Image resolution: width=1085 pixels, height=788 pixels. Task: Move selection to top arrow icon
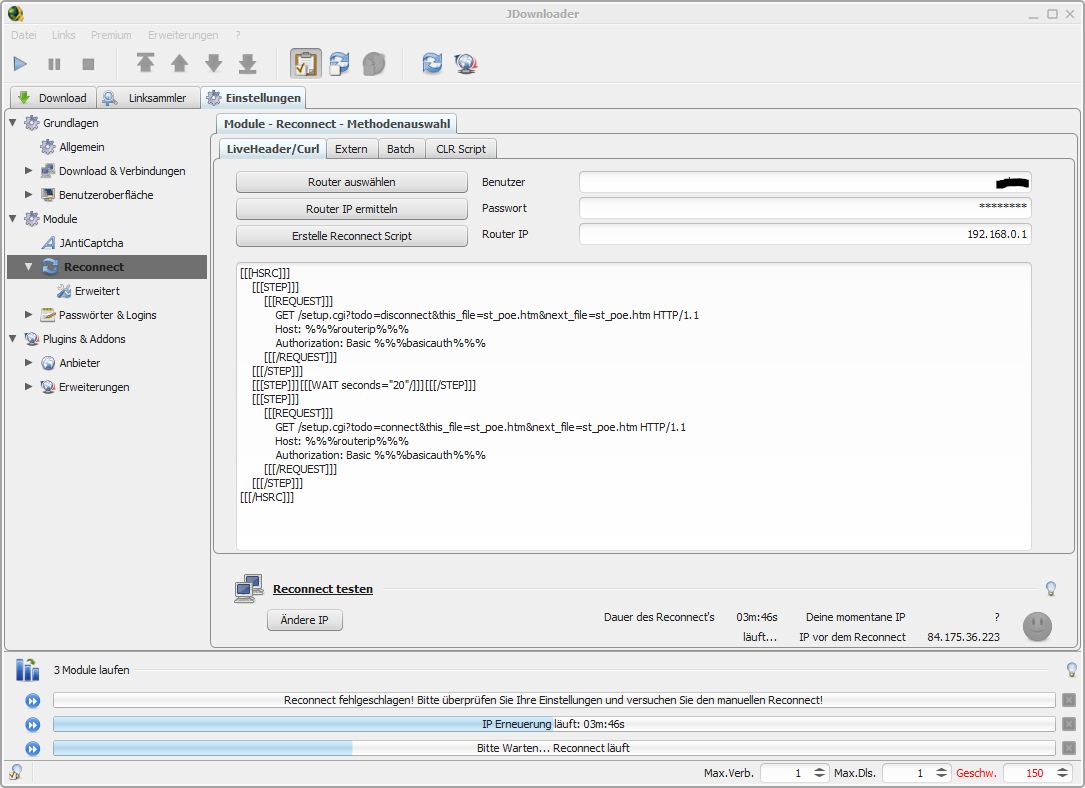coord(145,63)
